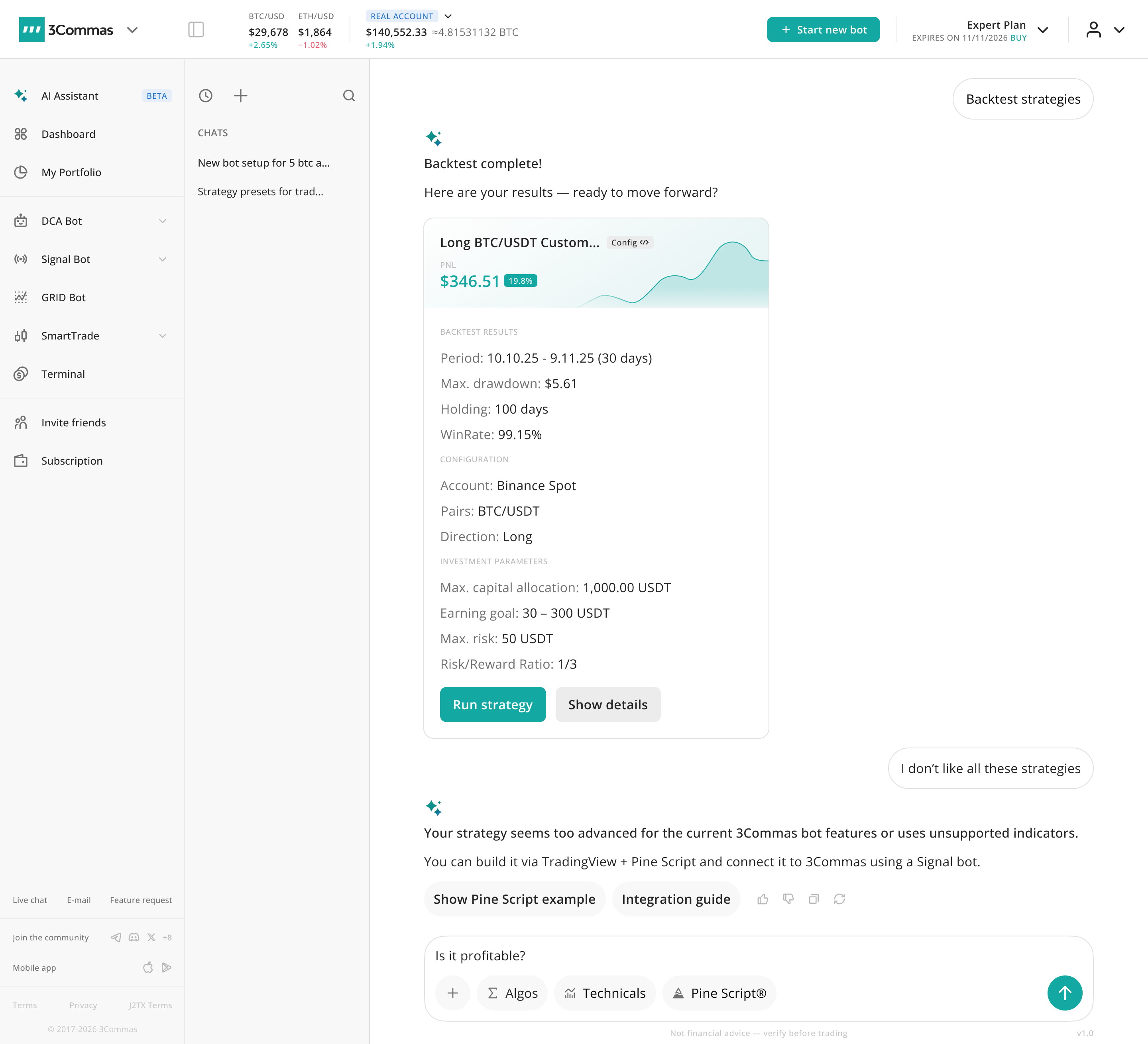Click the Subscription wallet icon
The height and width of the screenshot is (1044, 1148).
coord(20,461)
